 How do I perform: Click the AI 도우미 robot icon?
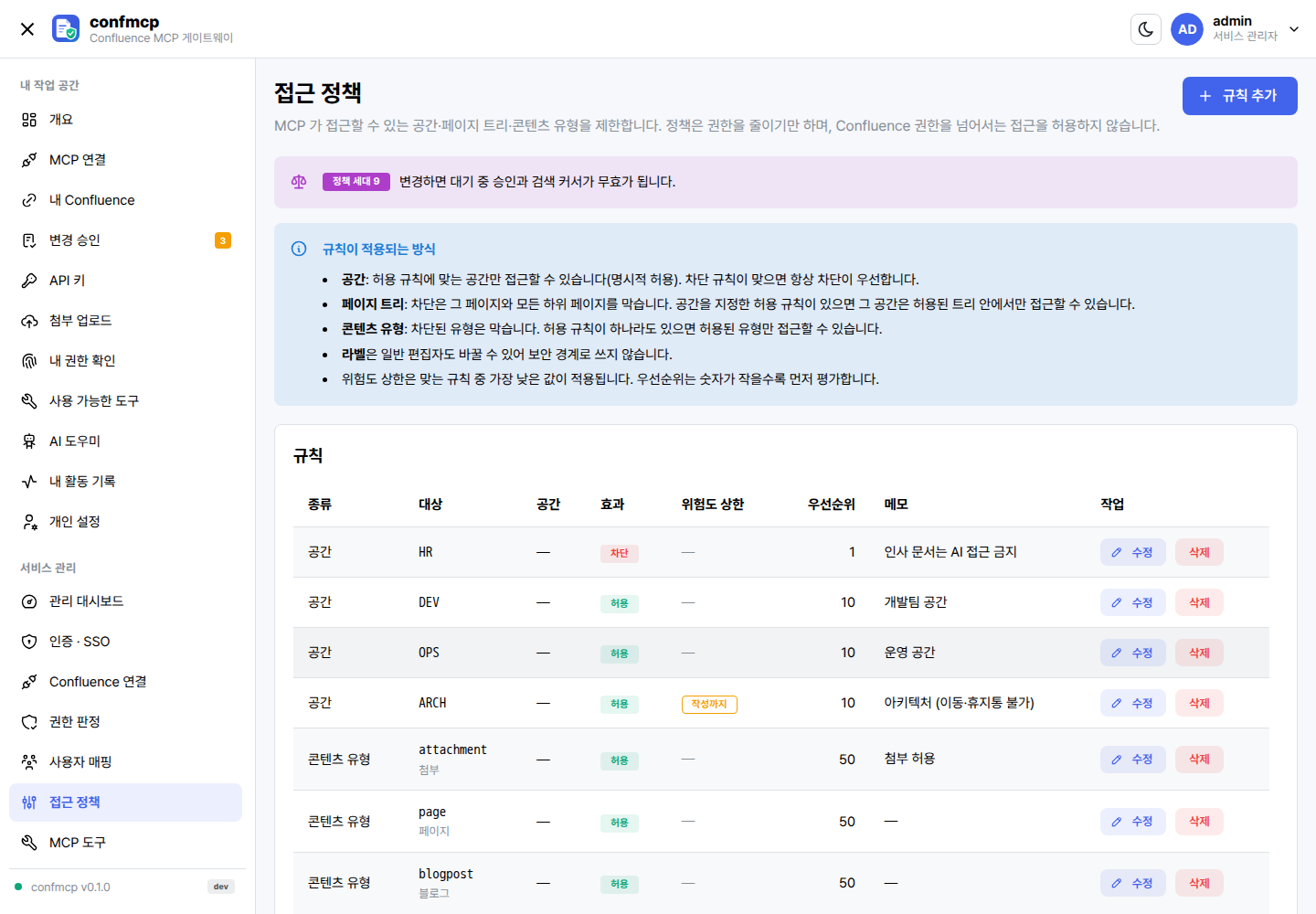click(x=29, y=441)
